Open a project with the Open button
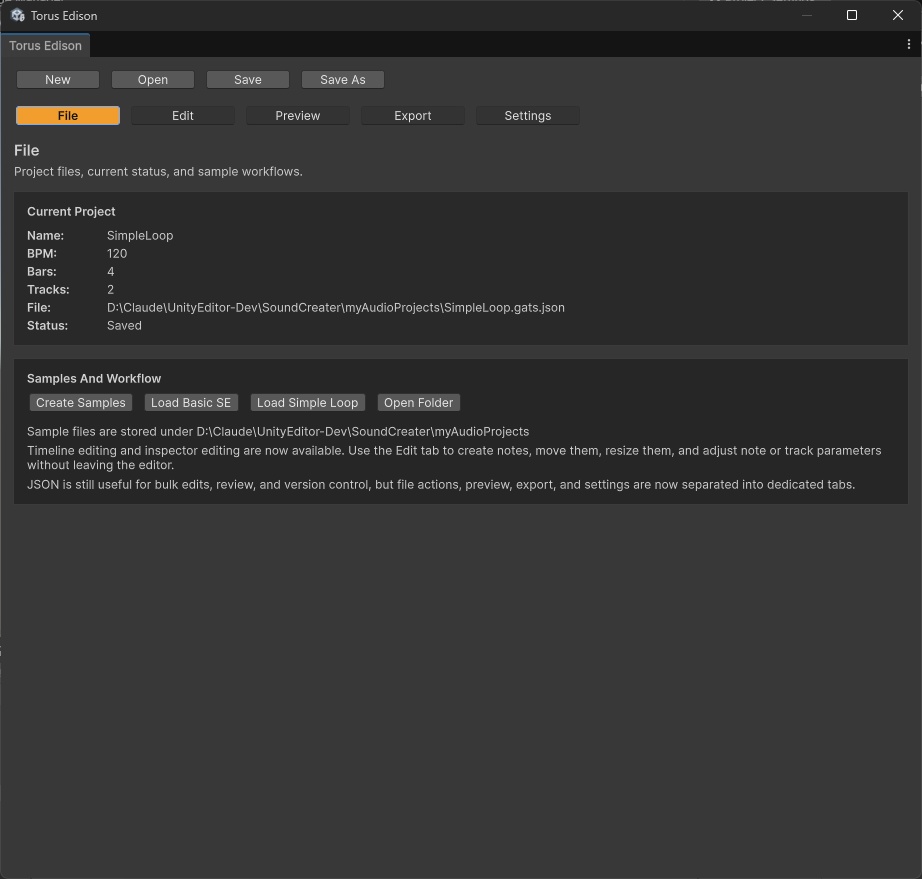The width and height of the screenshot is (922, 879). click(x=153, y=79)
